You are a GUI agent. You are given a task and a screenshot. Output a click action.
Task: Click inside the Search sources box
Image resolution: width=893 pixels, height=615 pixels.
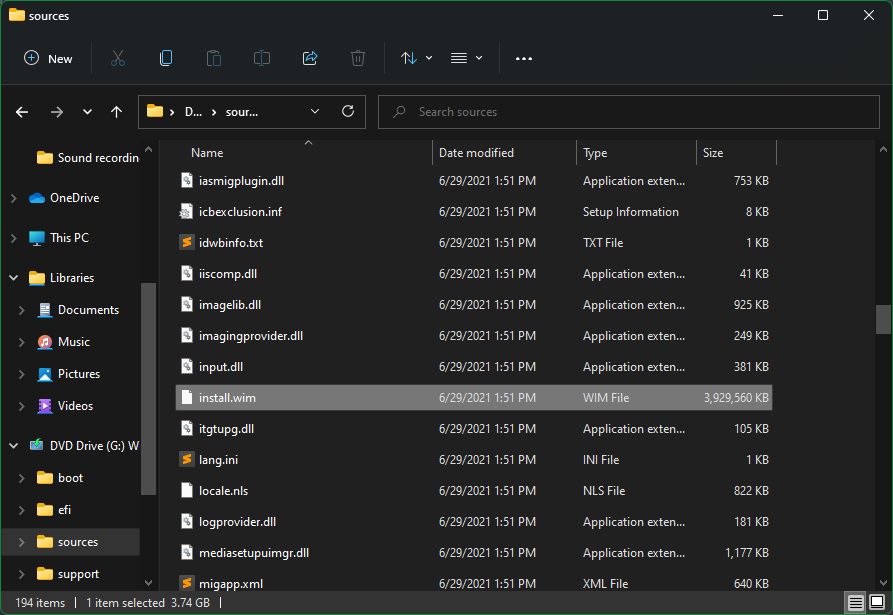click(x=629, y=111)
